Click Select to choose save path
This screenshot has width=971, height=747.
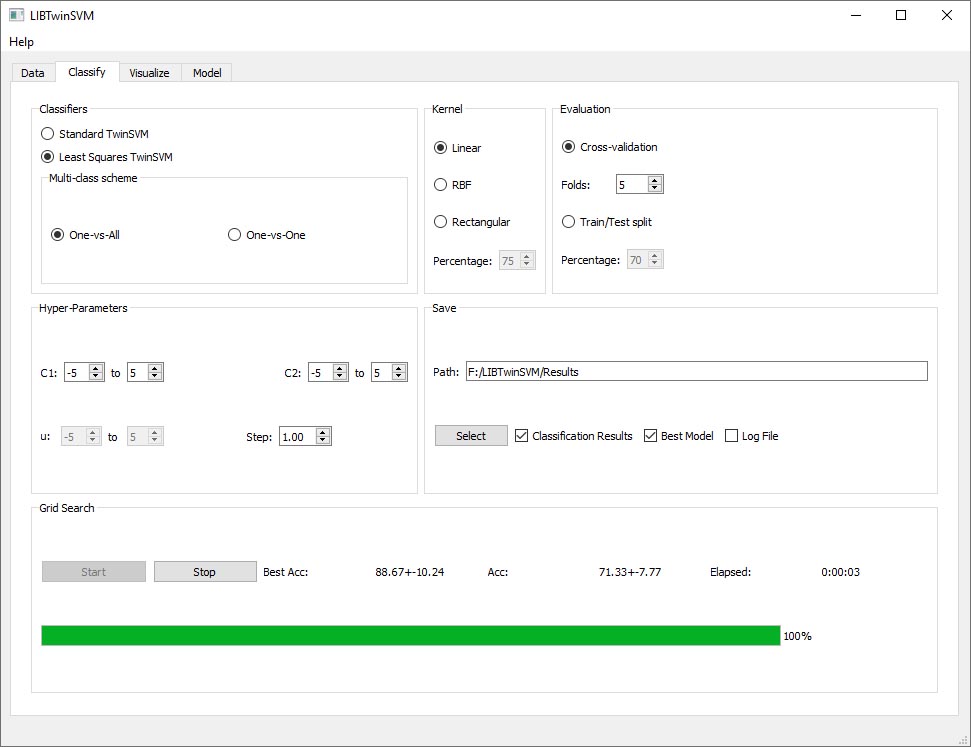[471, 435]
